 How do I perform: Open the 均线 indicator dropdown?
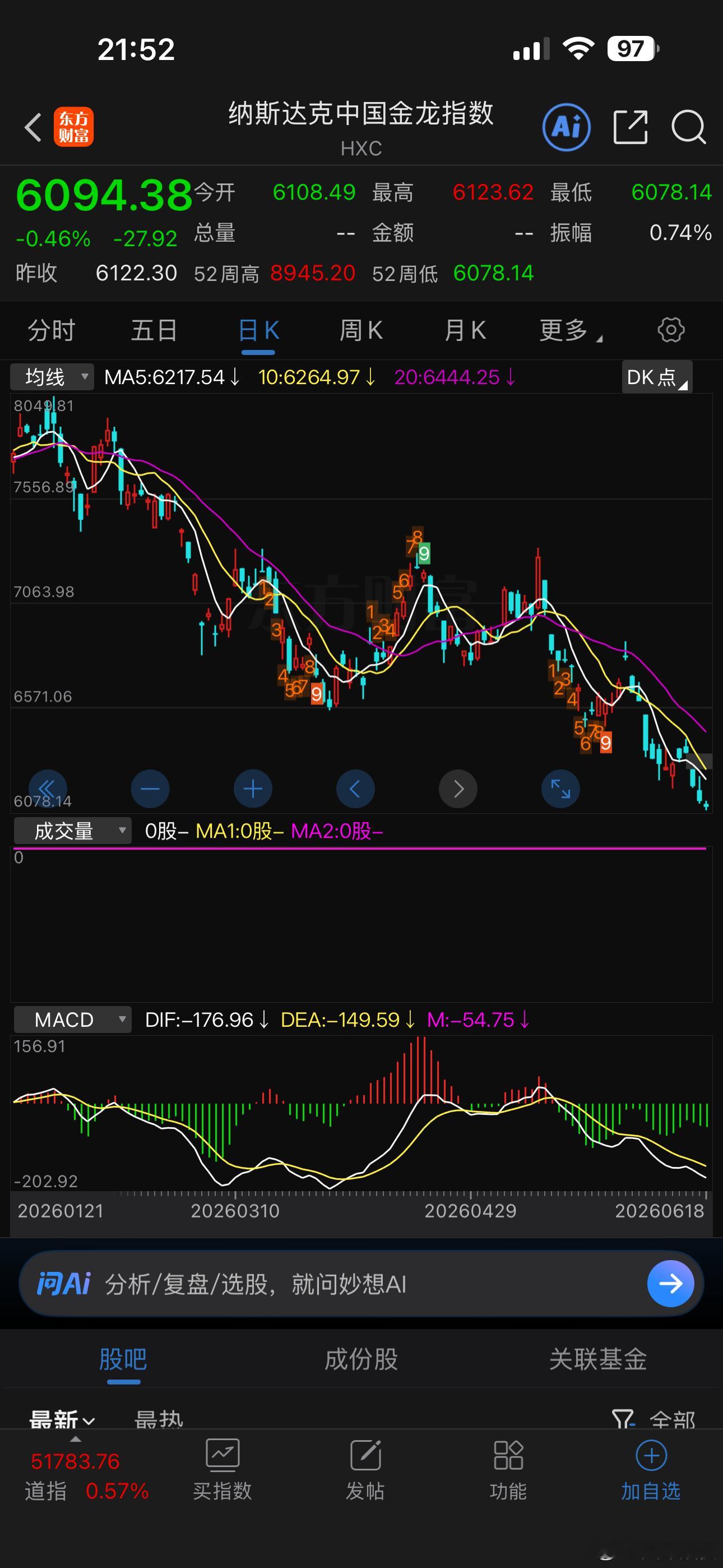(52, 377)
